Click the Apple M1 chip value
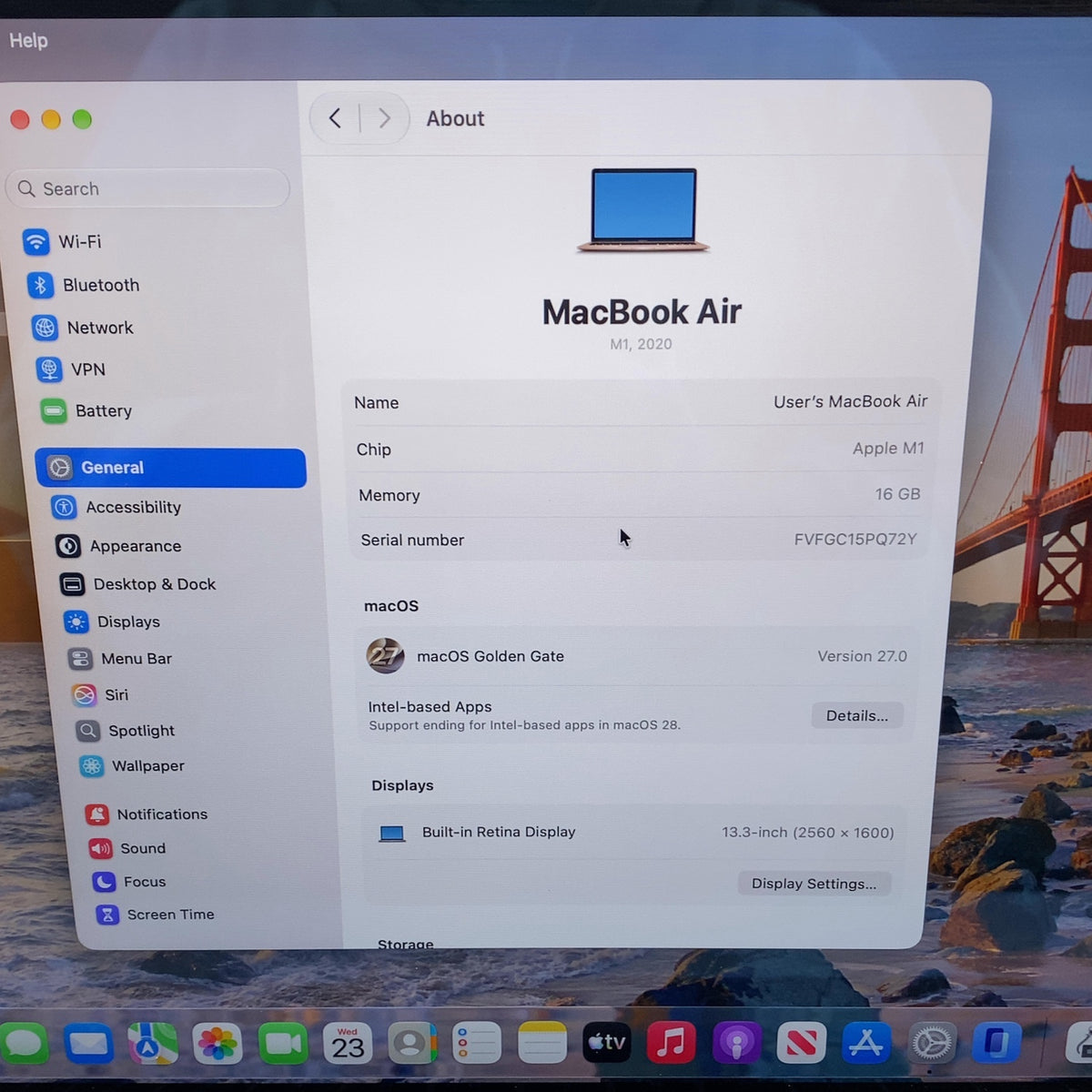Screen dimensions: 1092x1092 point(888,448)
